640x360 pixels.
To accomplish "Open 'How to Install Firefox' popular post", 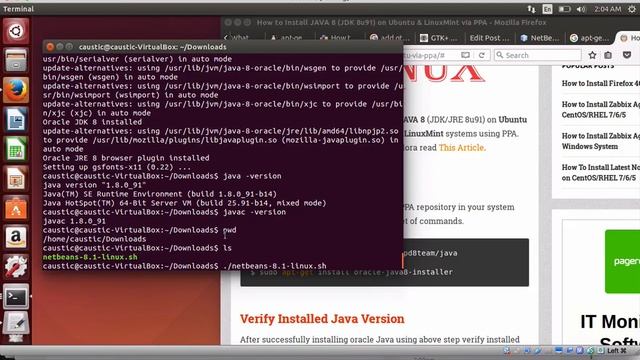I will [x=600, y=83].
